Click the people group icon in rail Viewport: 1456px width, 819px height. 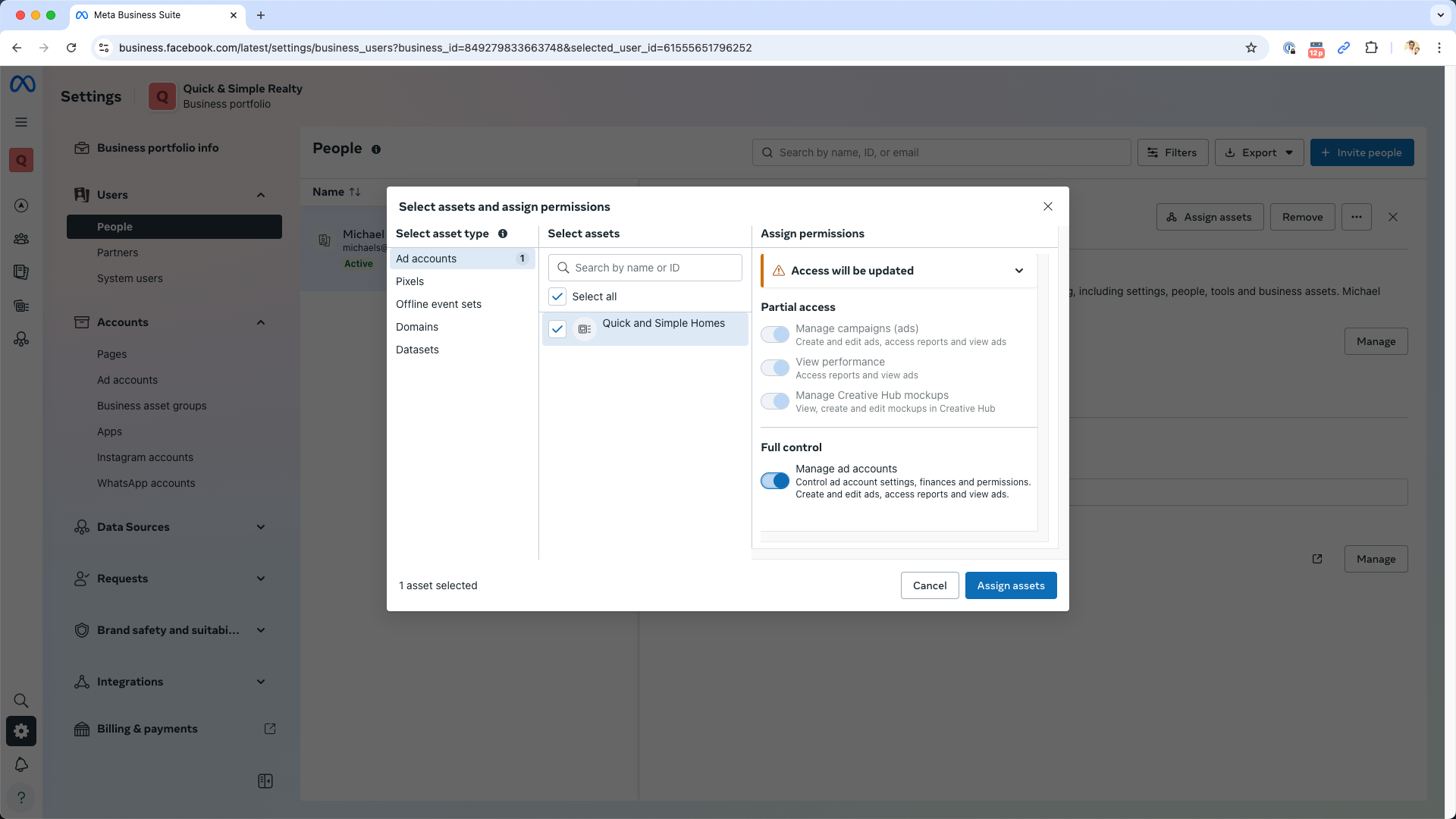tap(21, 239)
